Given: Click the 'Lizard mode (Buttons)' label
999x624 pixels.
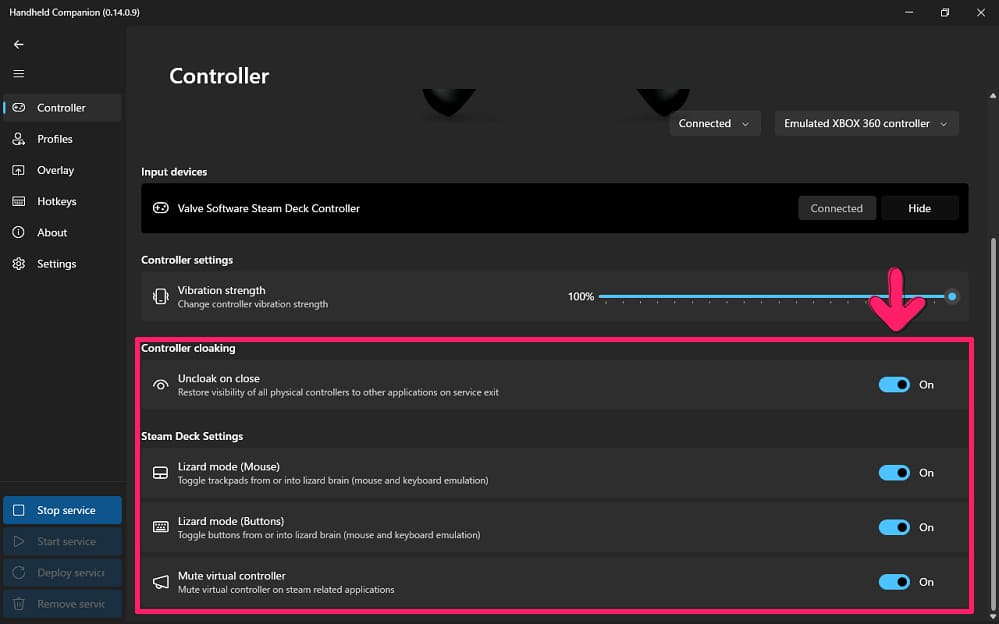Looking at the screenshot, I should pos(231,521).
